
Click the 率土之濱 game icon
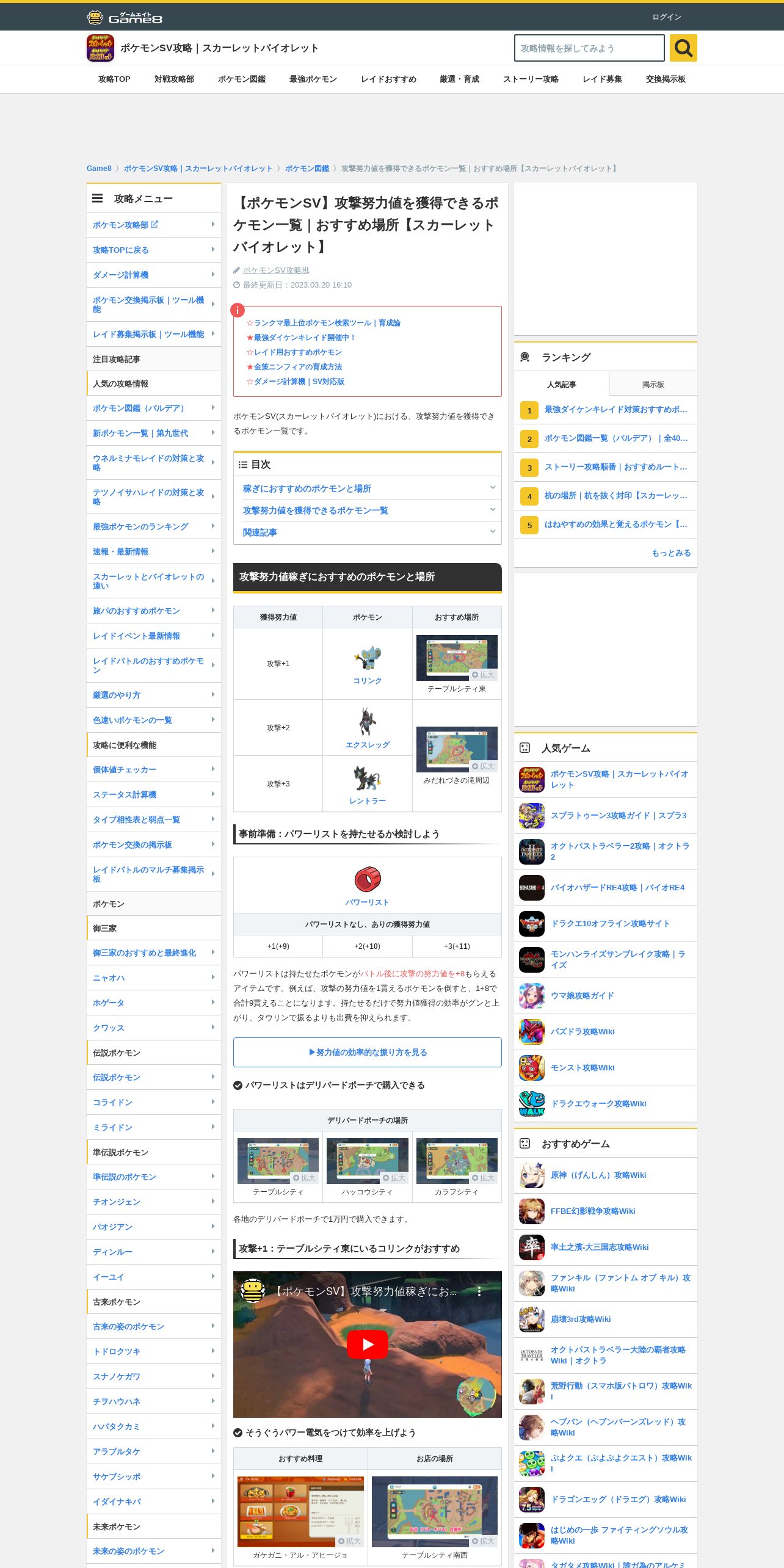[531, 1247]
